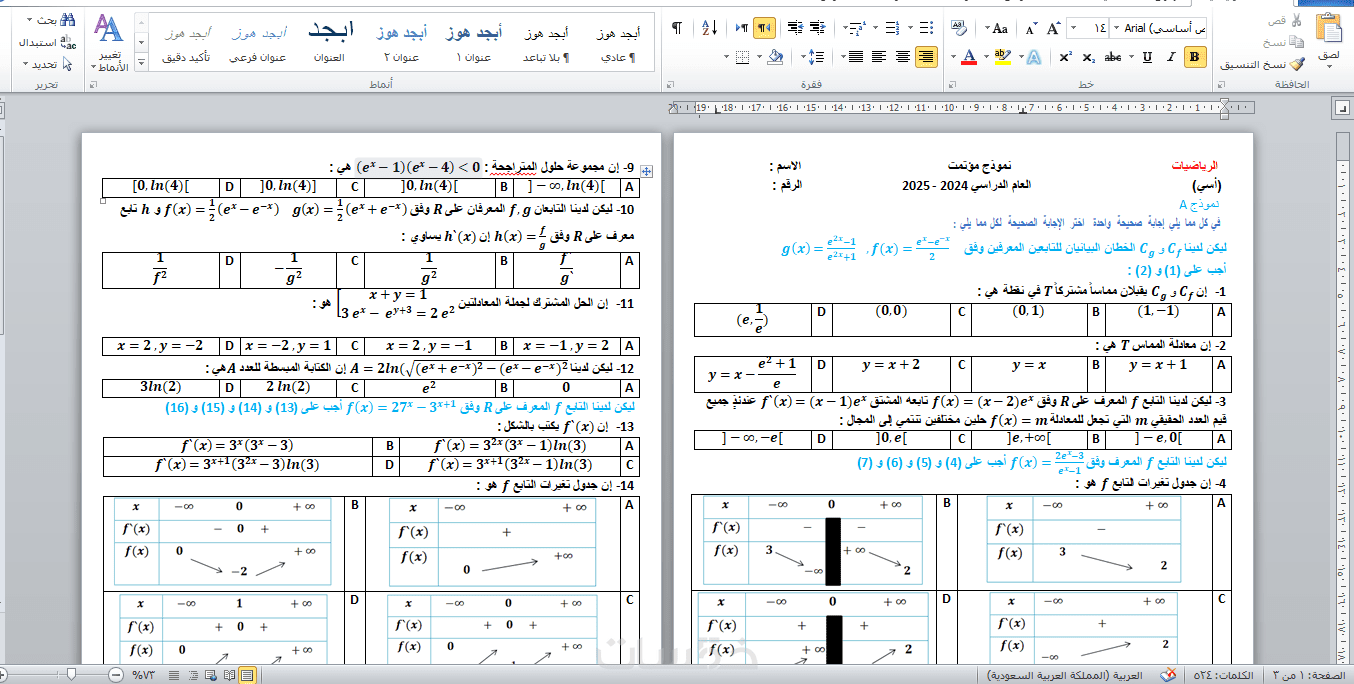This screenshot has height=684, width=1354.
Task: Click the Copy (نسخ) icon
Action: [1295, 42]
